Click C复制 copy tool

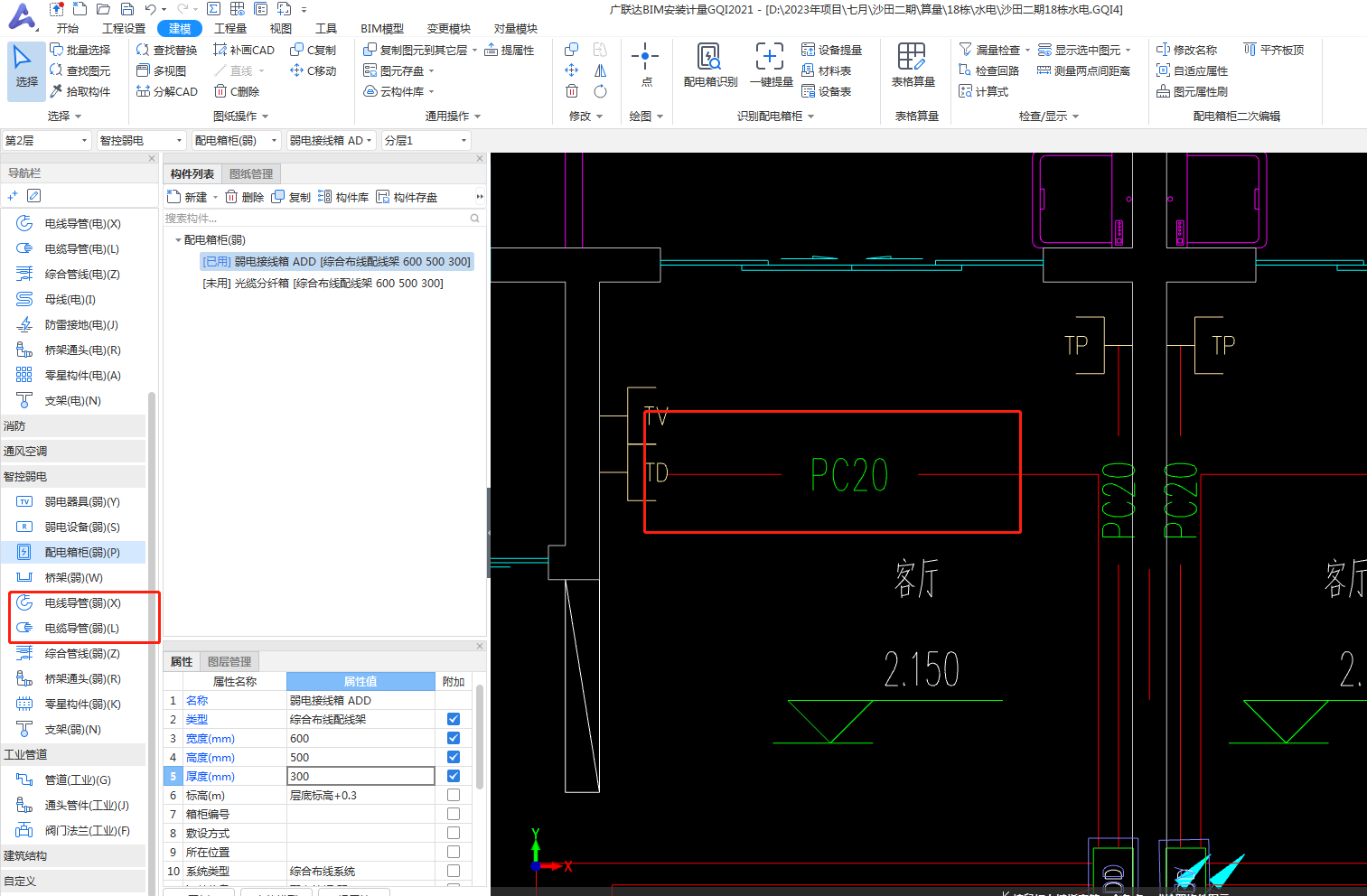click(x=313, y=50)
